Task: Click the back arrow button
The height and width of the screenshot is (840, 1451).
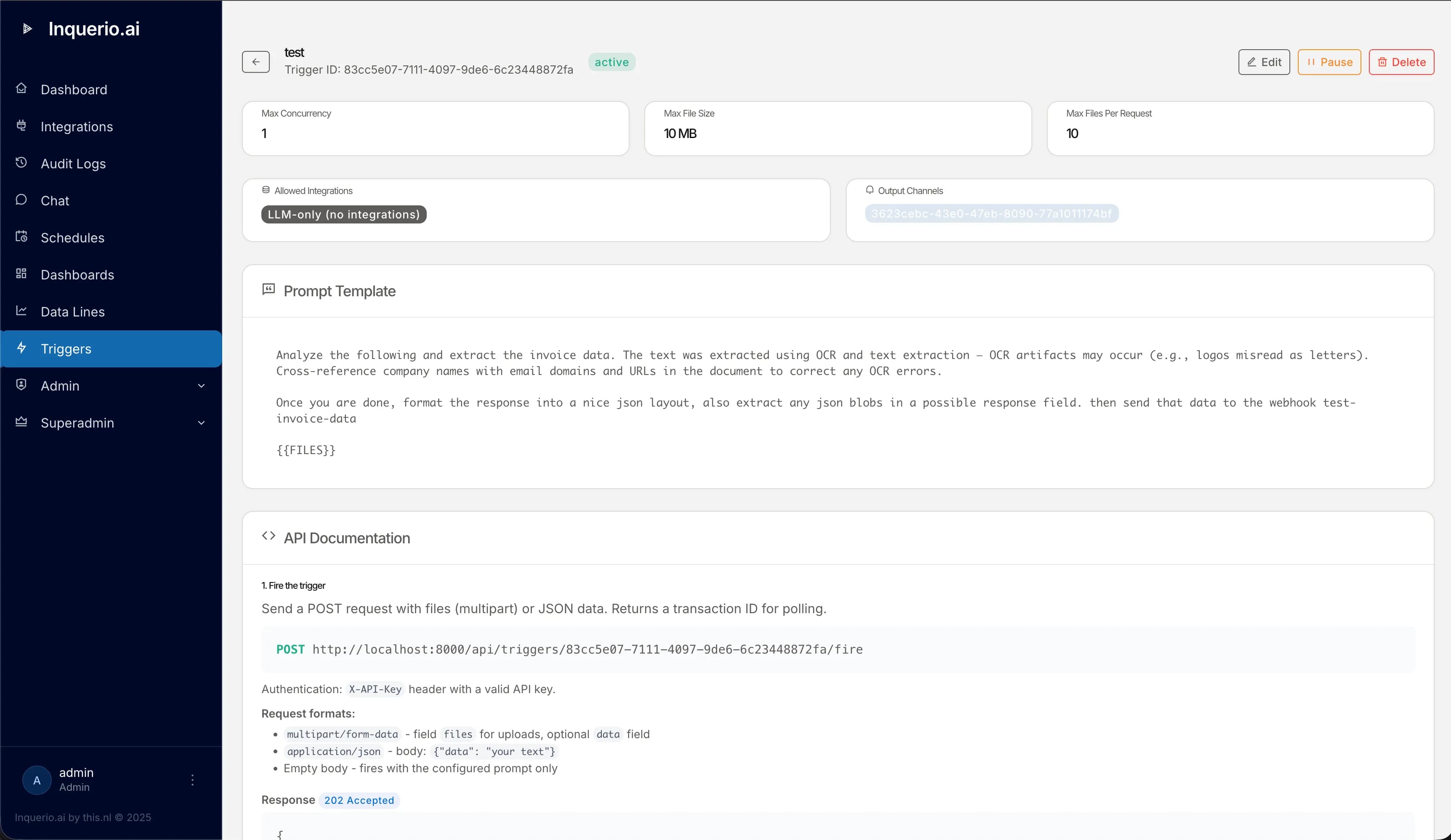Action: point(256,61)
